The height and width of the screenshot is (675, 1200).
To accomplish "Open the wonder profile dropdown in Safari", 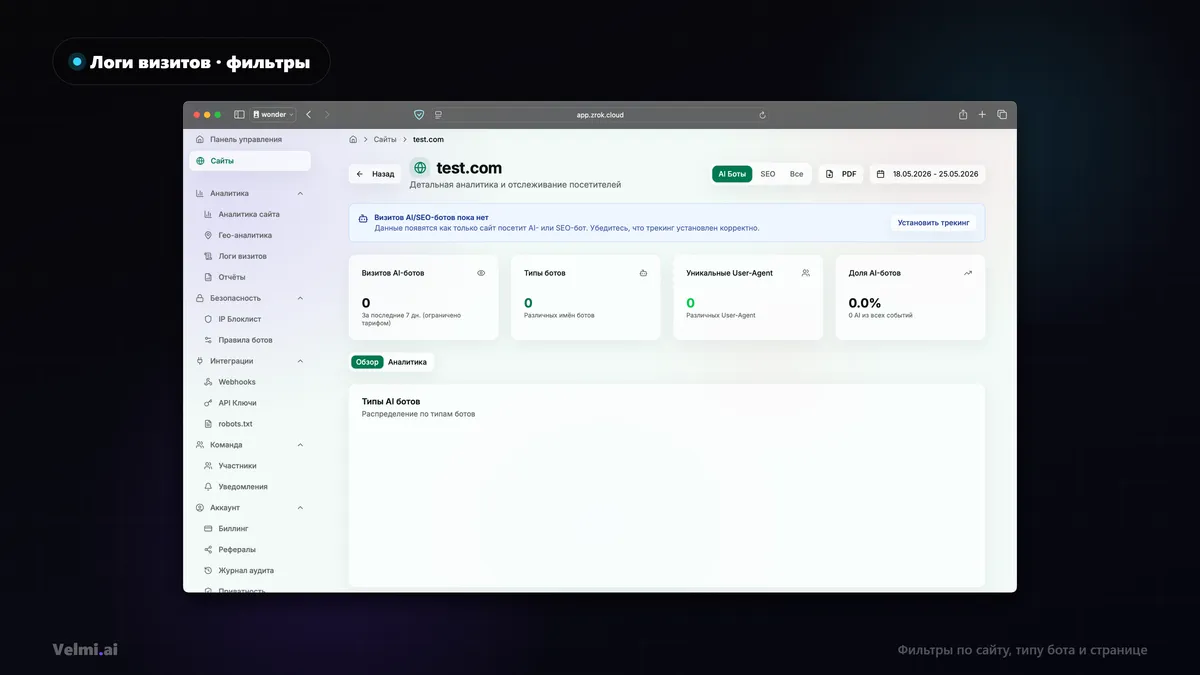I will [x=273, y=115].
